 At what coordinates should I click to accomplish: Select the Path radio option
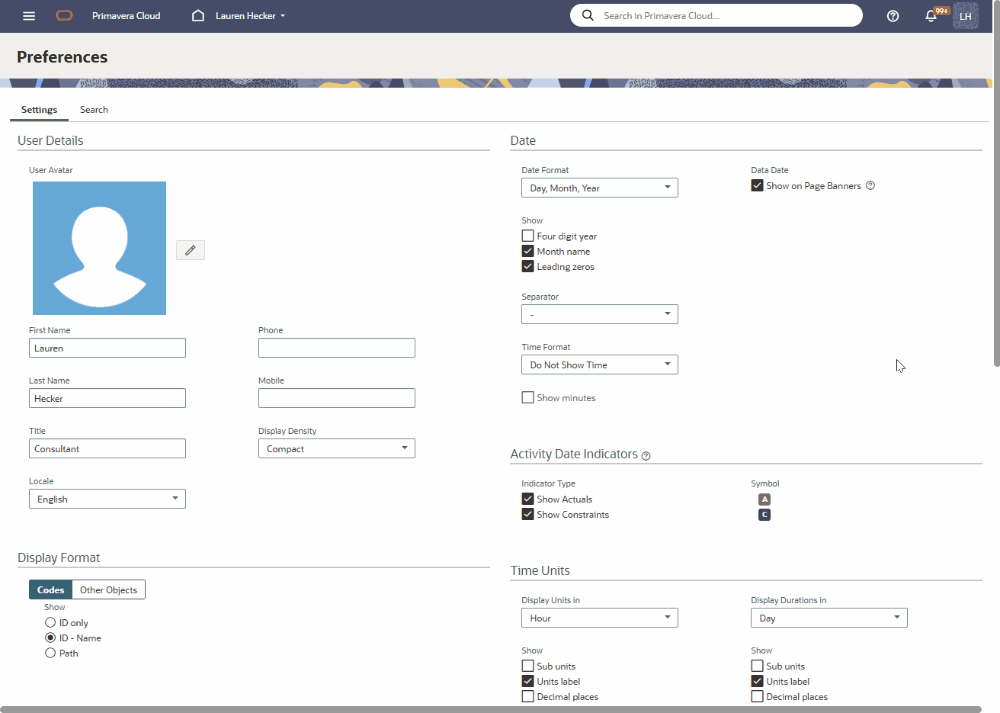pos(50,653)
